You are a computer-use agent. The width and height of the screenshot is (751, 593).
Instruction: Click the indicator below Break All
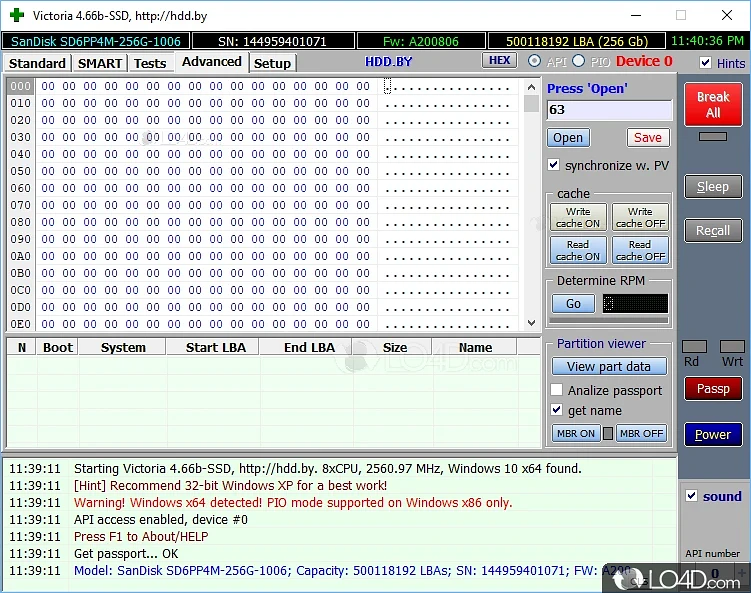(x=713, y=137)
